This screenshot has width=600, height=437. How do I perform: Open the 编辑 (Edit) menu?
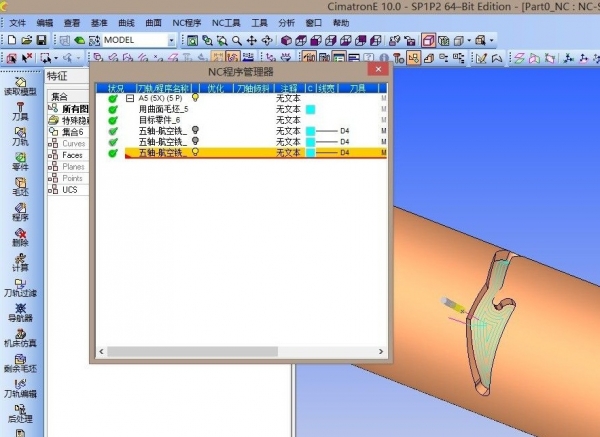pyautogui.click(x=44, y=23)
